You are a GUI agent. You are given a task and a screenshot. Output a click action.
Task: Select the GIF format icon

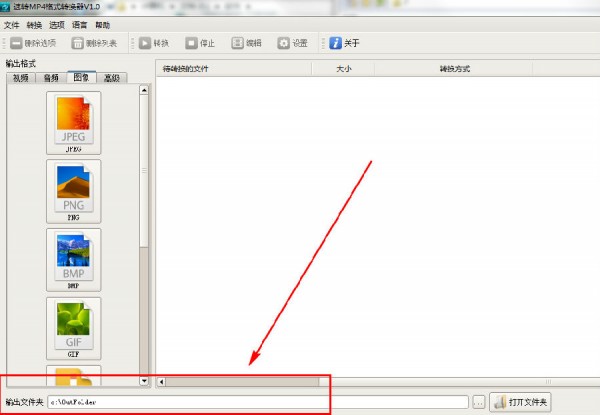pyautogui.click(x=73, y=325)
